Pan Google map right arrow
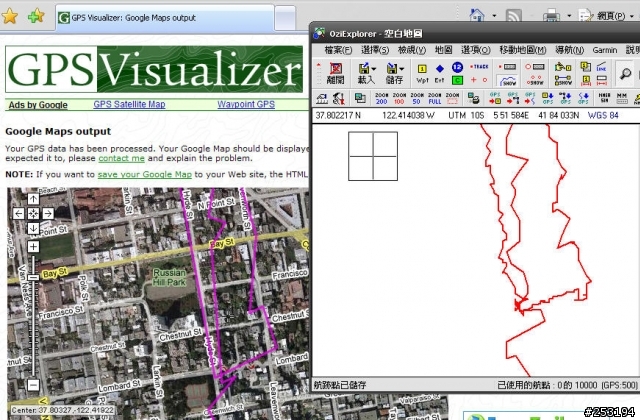 coord(48,213)
